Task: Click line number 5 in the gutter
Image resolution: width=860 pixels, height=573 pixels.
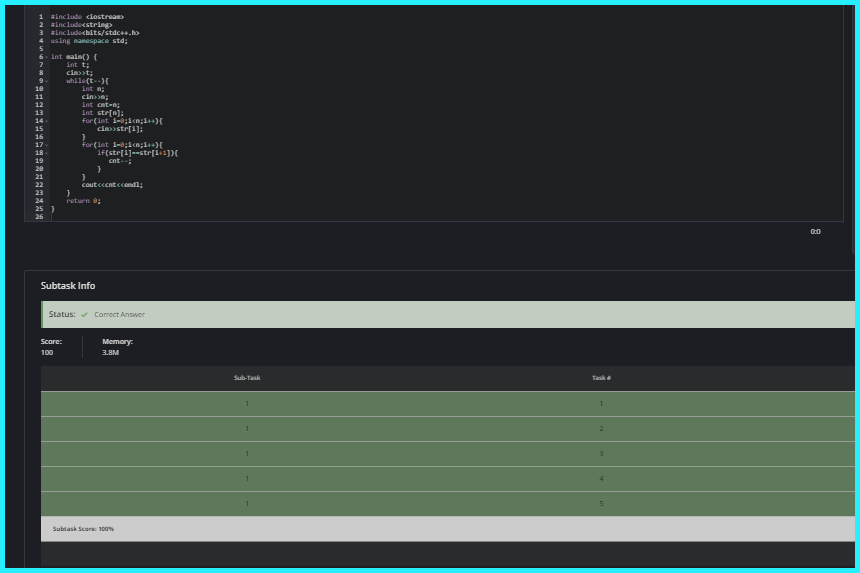Action: (41, 49)
